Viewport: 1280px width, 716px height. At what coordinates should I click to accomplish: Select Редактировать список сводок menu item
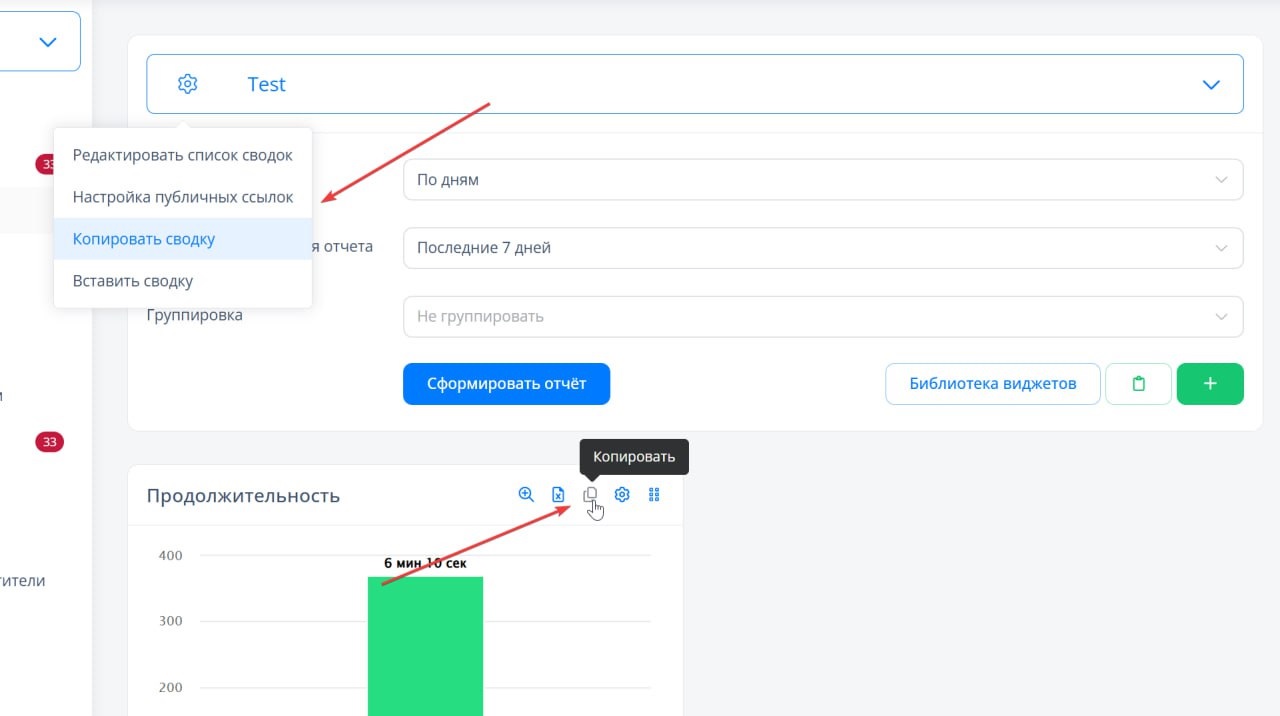tap(183, 155)
